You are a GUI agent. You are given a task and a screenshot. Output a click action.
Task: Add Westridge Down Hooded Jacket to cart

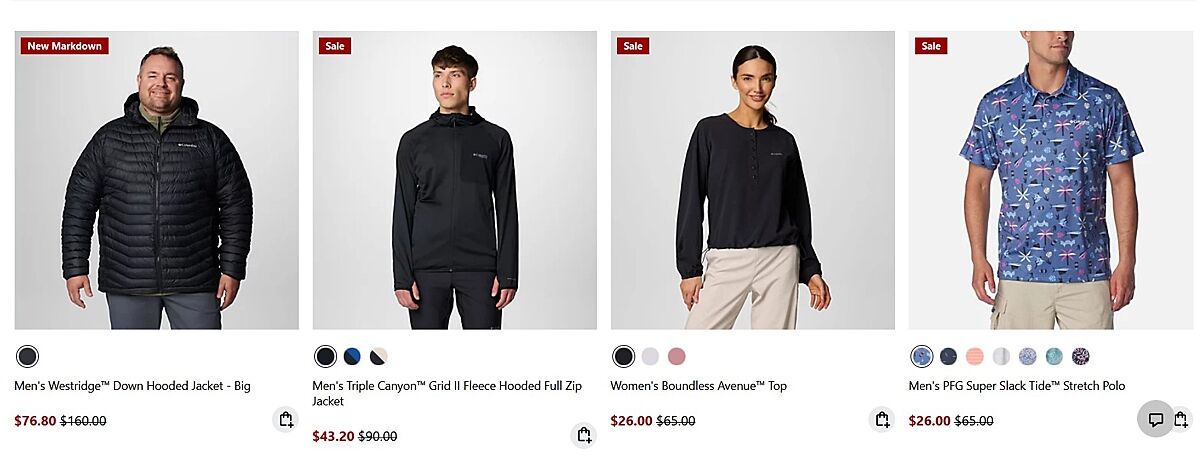(286, 419)
